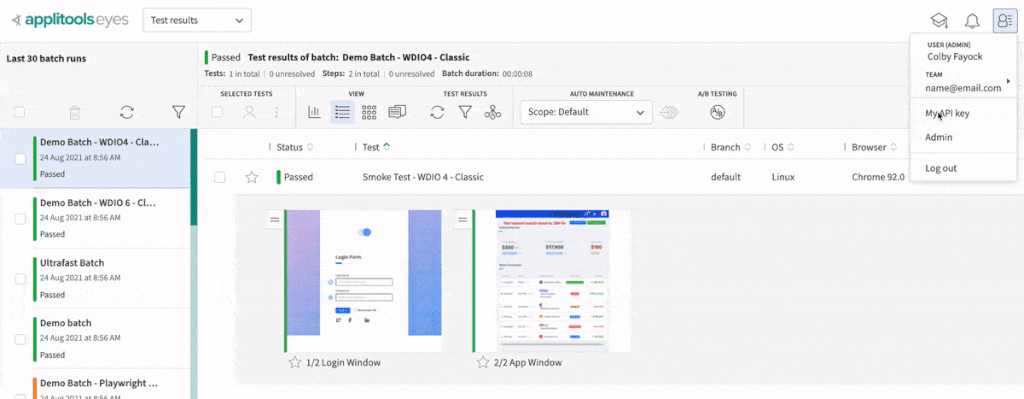Check the select-all batches checkbox

20,112
